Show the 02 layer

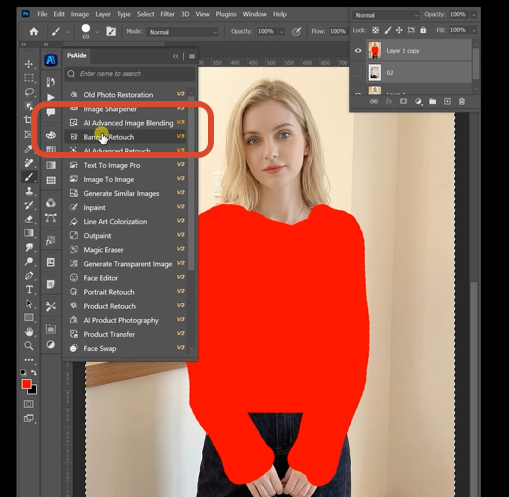point(358,73)
